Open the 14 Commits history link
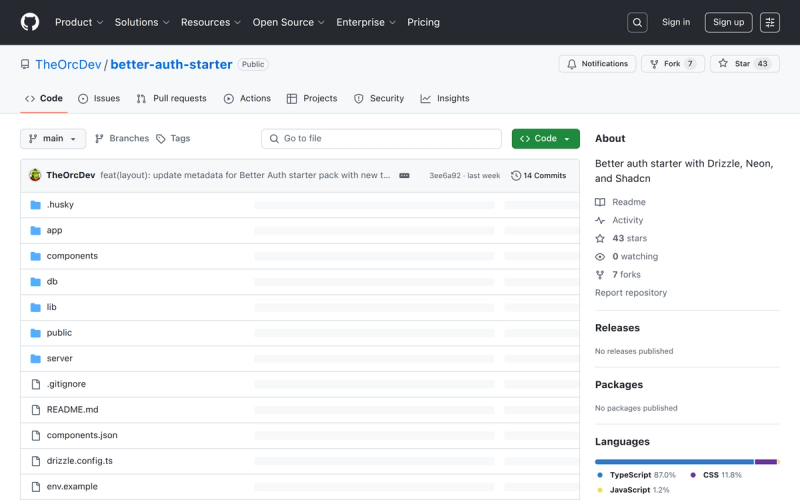The image size is (800, 500). (539, 176)
